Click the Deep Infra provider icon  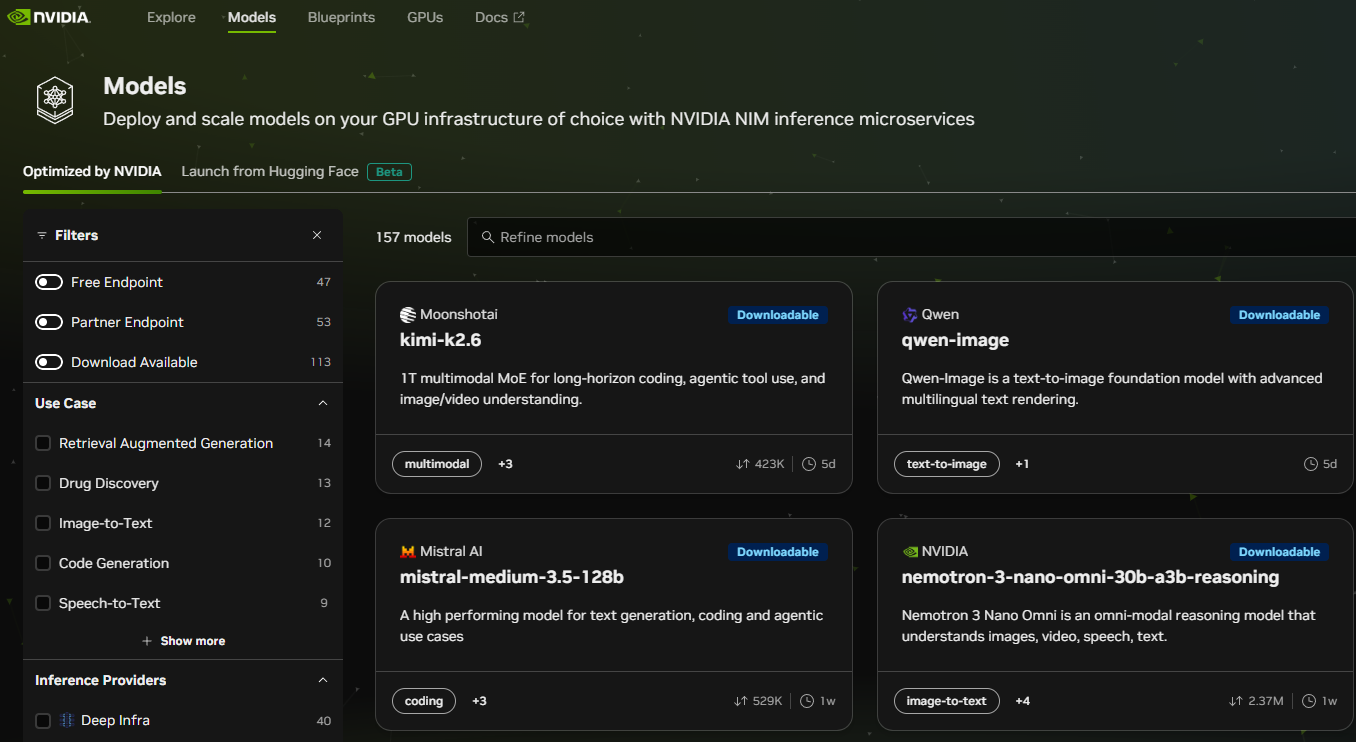tap(67, 720)
